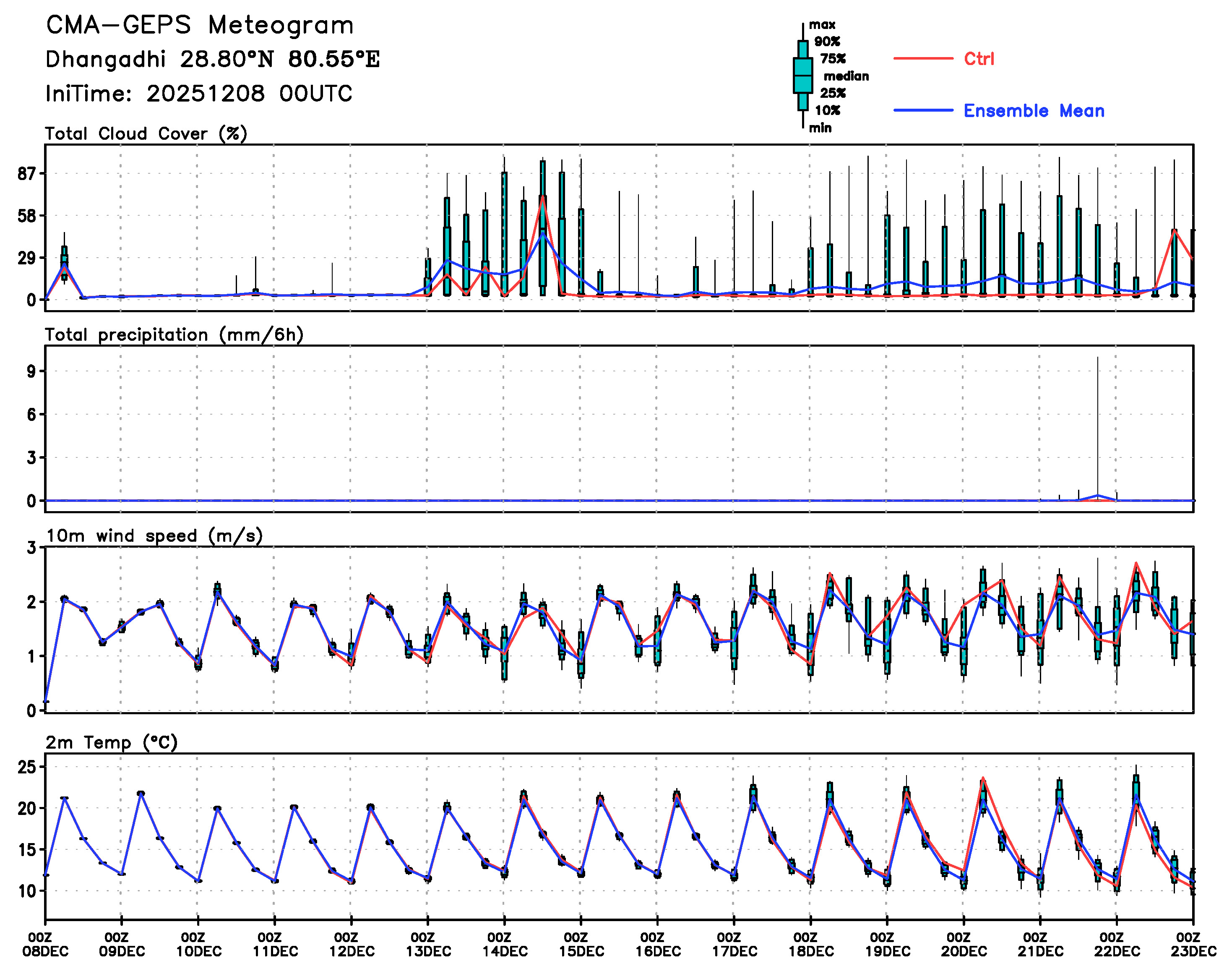Click the 00Z 08DEC time axis label
Screen dimensions: 1232x974
[45, 945]
